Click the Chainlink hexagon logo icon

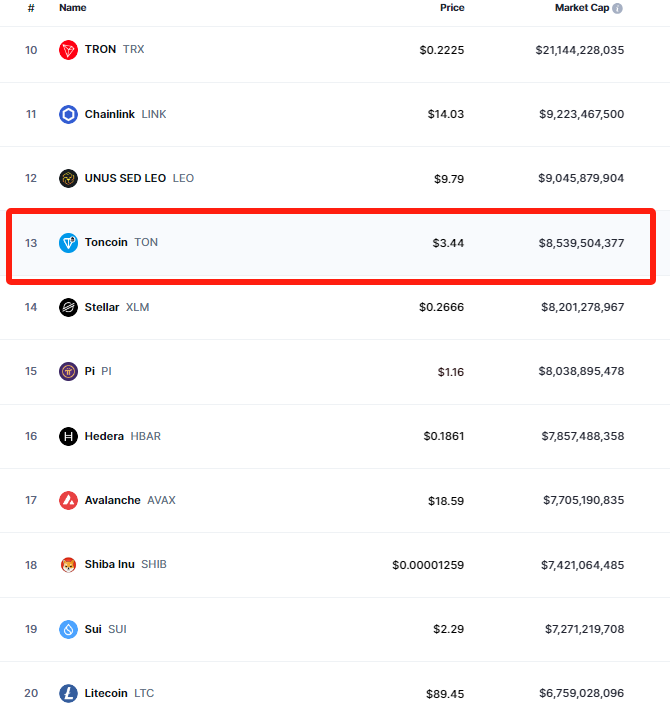coord(68,114)
